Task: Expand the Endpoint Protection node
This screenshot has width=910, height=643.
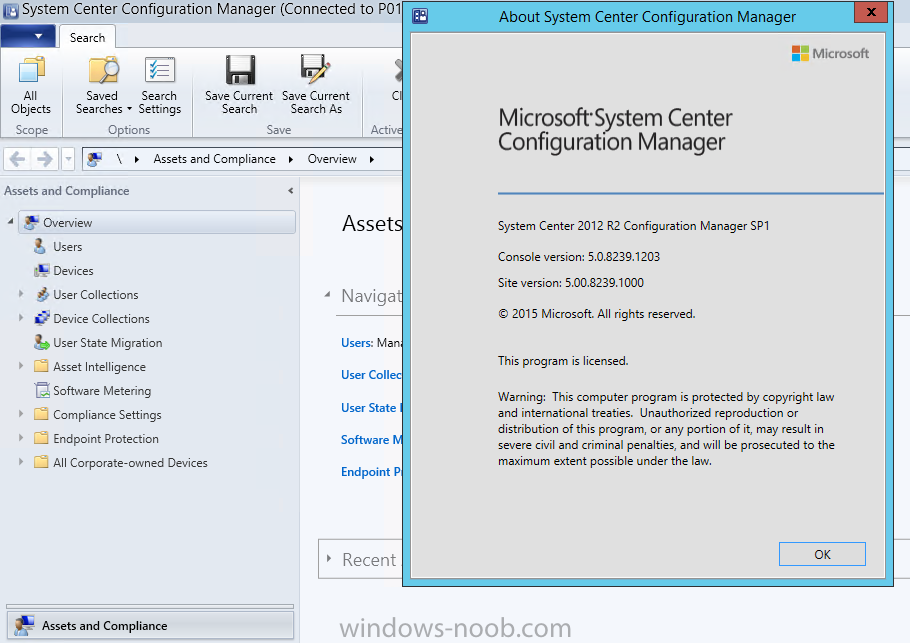Action: [21, 438]
